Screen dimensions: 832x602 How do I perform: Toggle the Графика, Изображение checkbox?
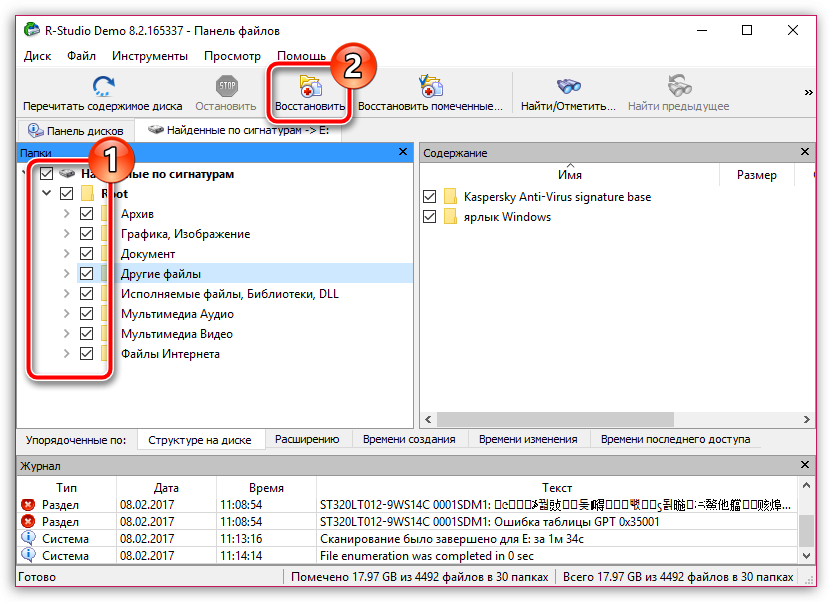click(86, 234)
